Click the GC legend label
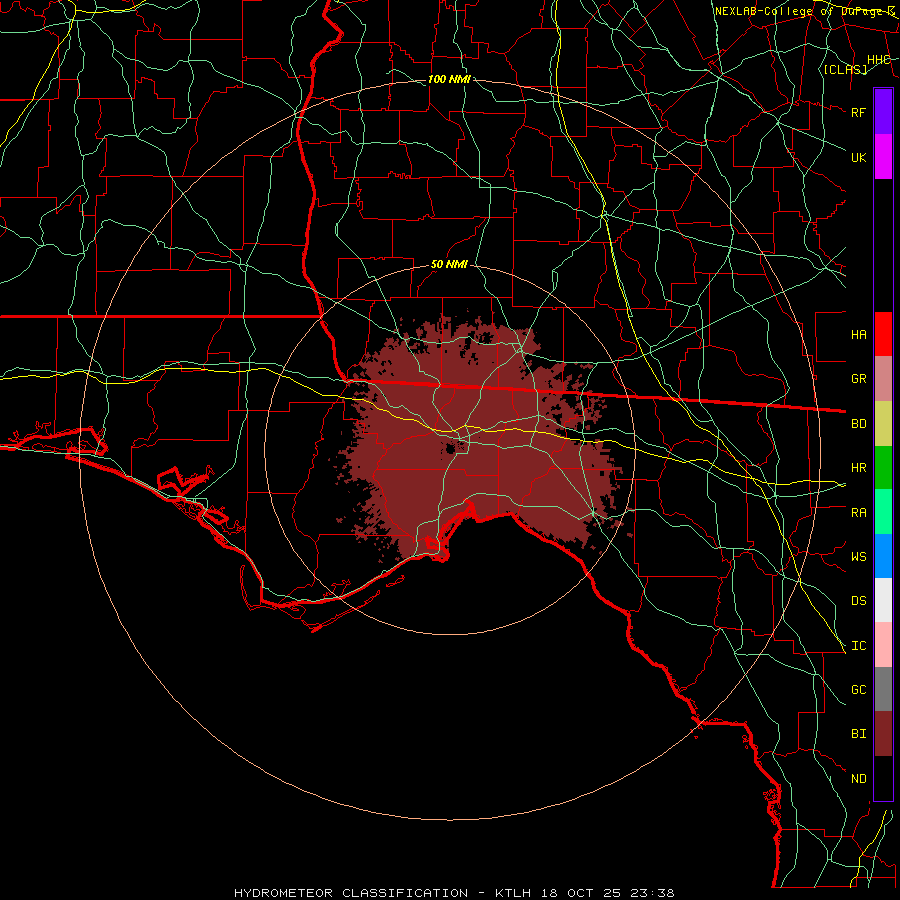This screenshot has width=900, height=900. click(859, 690)
